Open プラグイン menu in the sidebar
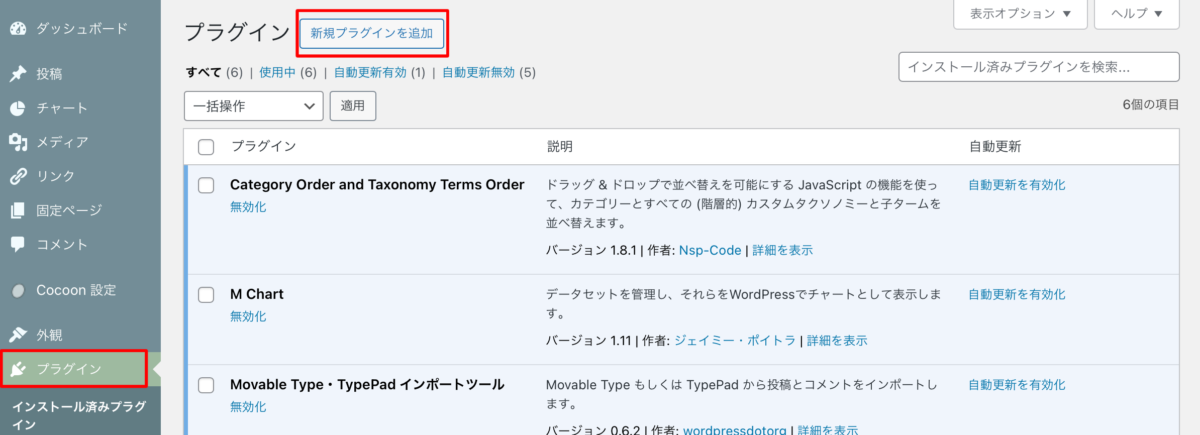The width and height of the screenshot is (1200, 435). pyautogui.click(x=74, y=368)
